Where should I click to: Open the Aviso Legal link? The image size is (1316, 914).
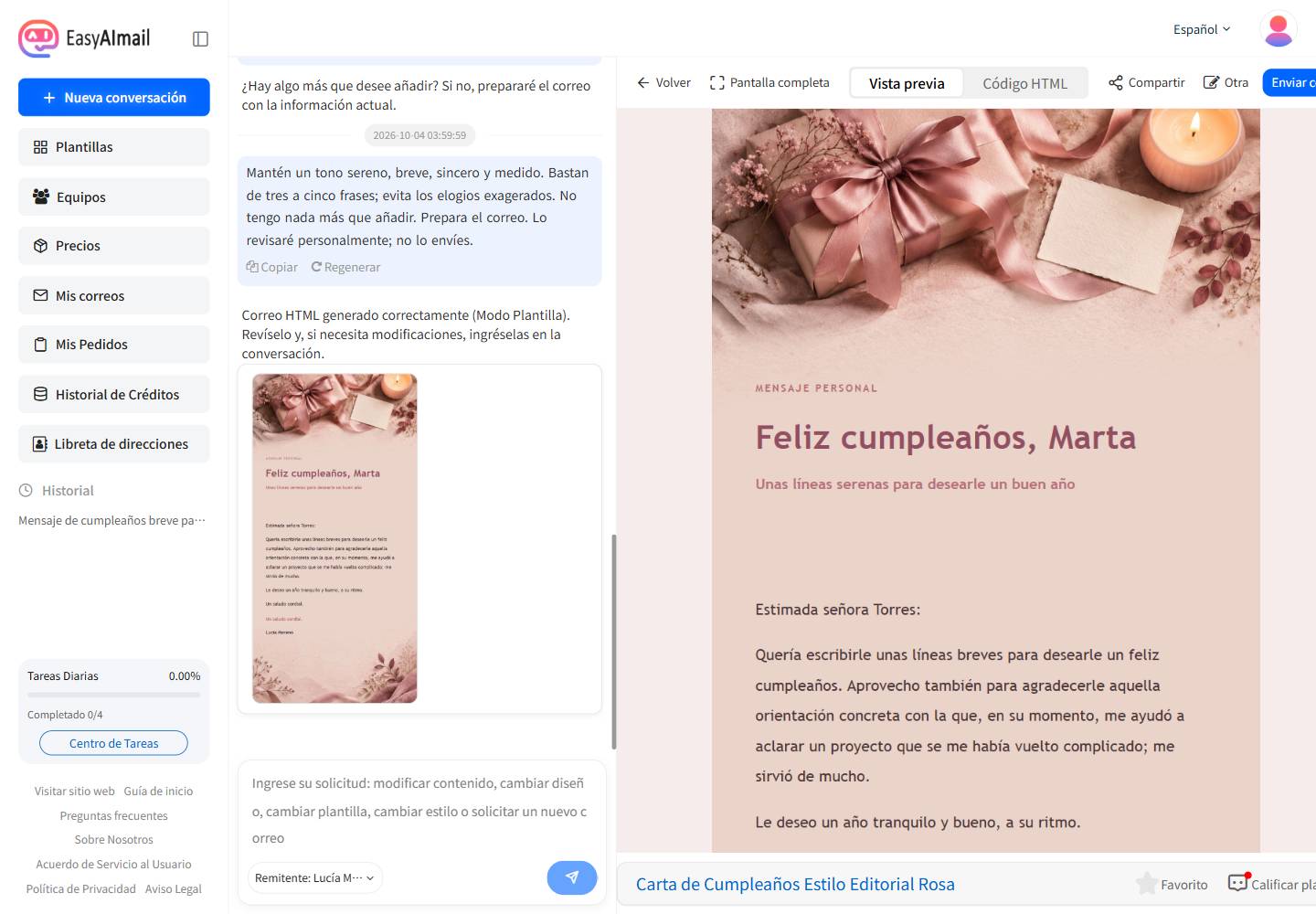[173, 889]
